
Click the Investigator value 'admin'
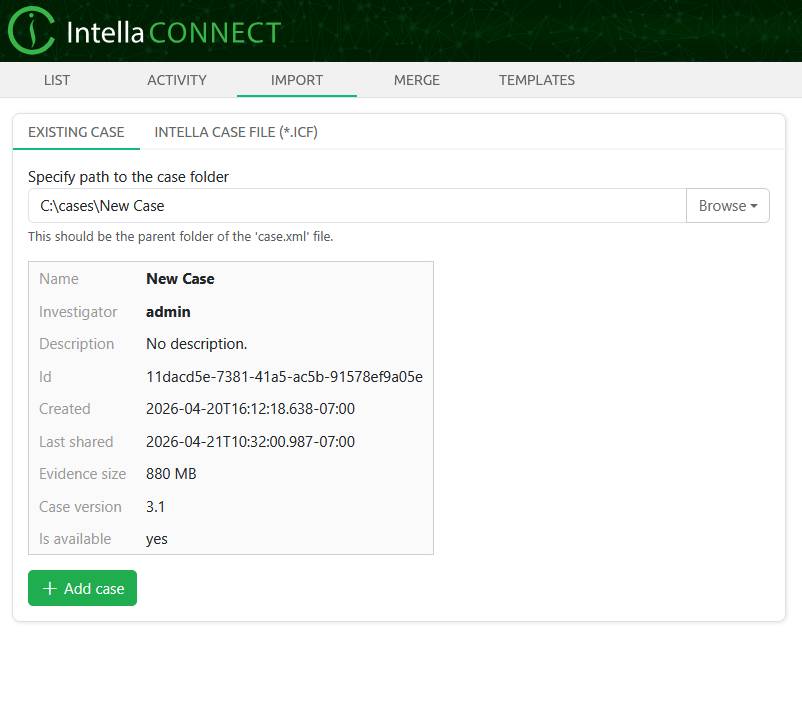[168, 312]
